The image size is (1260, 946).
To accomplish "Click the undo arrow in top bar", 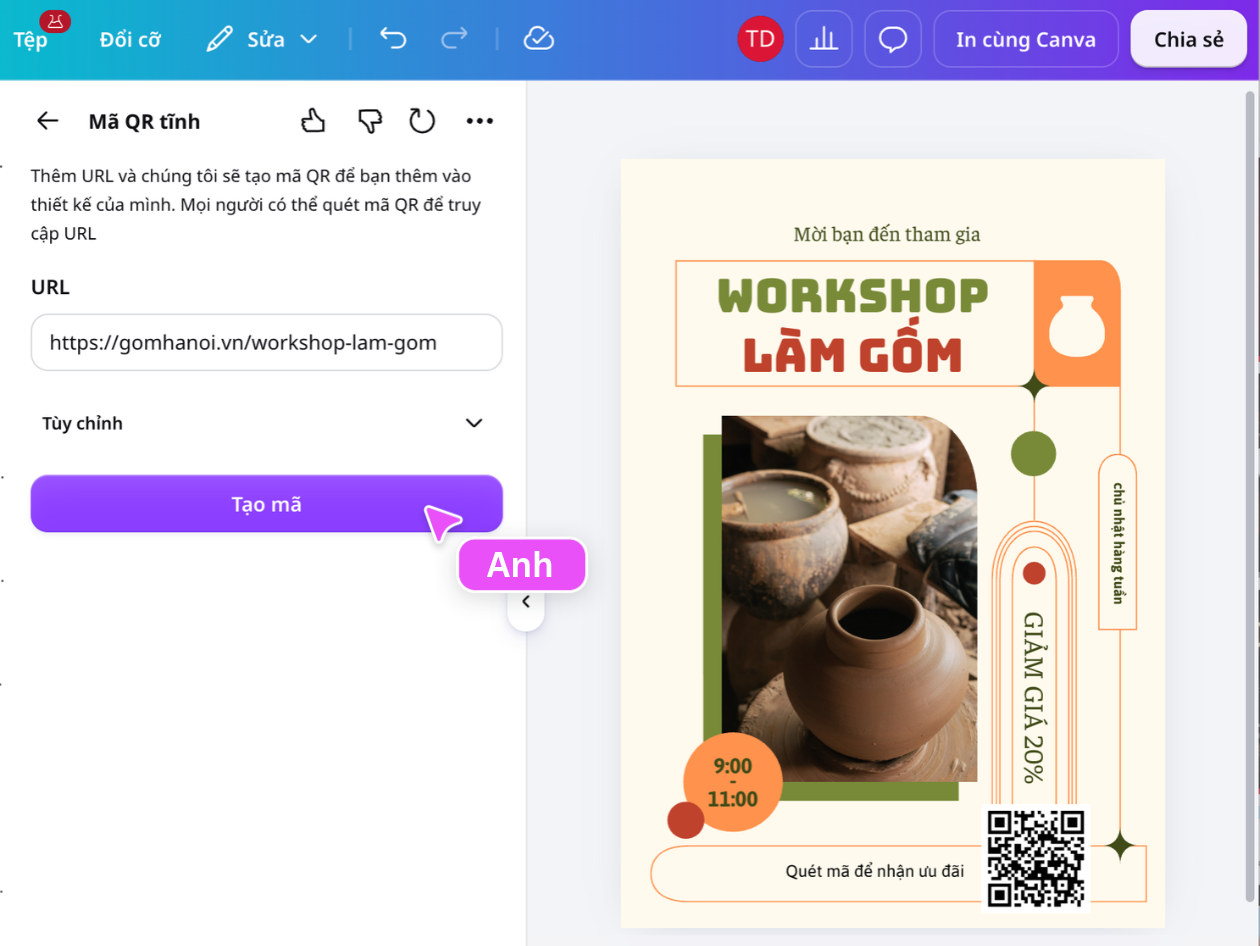I will coord(393,39).
